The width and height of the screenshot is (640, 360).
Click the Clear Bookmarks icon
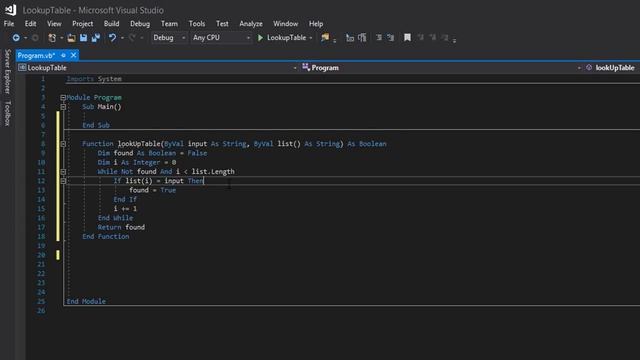tap(445, 38)
